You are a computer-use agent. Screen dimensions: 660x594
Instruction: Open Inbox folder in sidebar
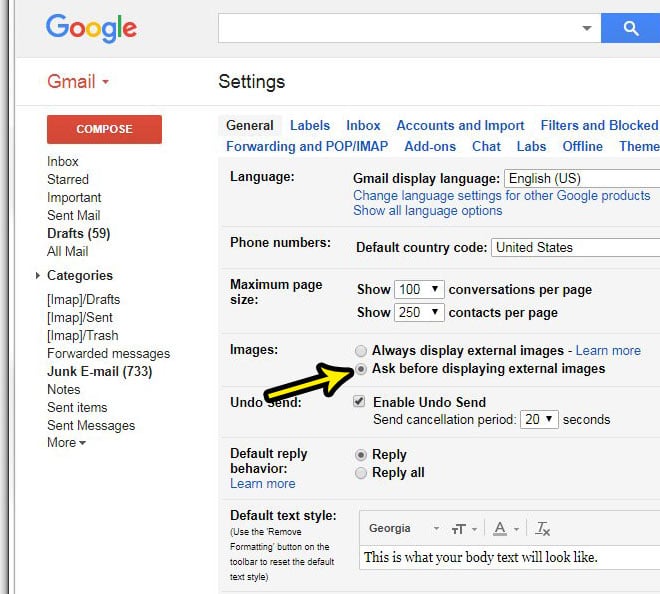point(63,161)
